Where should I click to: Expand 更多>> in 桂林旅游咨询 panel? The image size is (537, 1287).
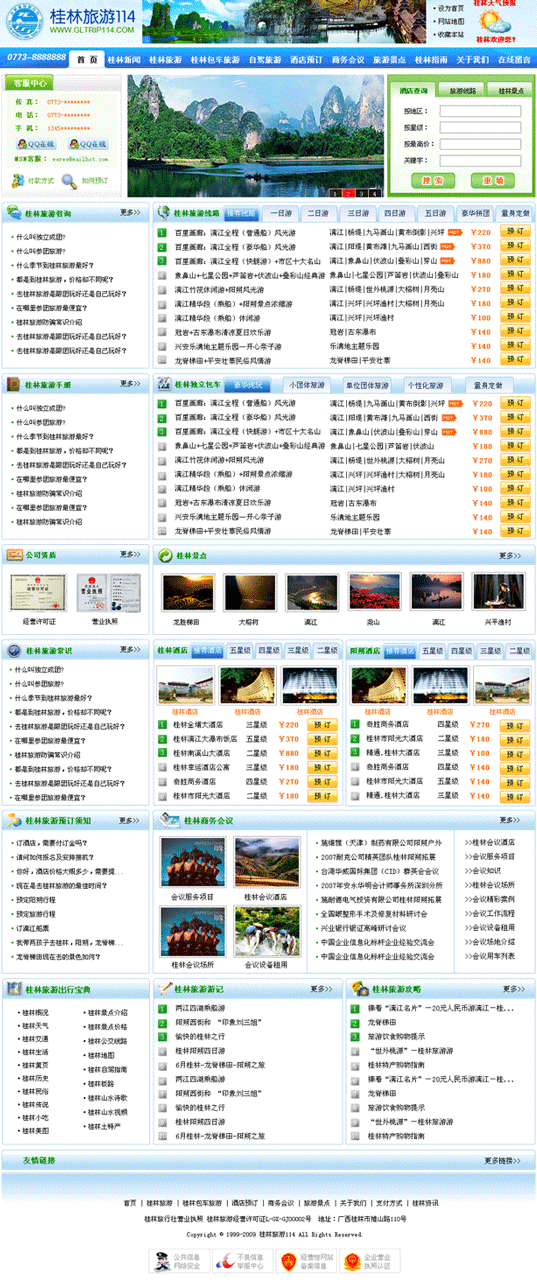[x=130, y=213]
